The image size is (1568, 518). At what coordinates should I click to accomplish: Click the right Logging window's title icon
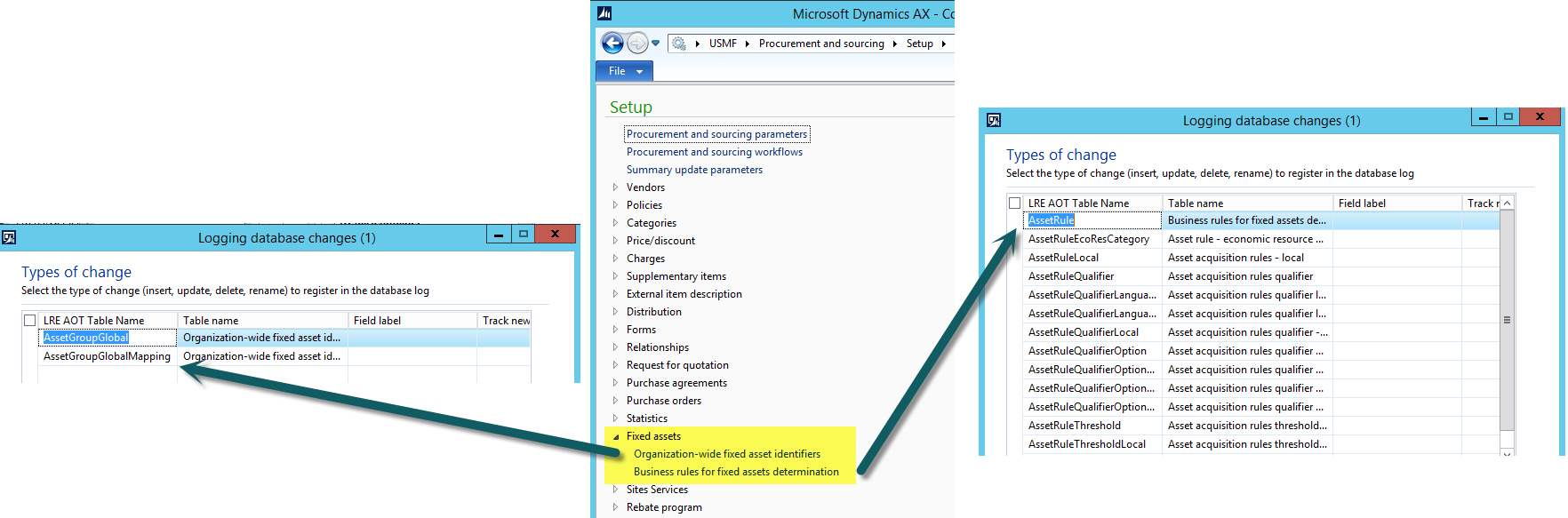pos(994,120)
